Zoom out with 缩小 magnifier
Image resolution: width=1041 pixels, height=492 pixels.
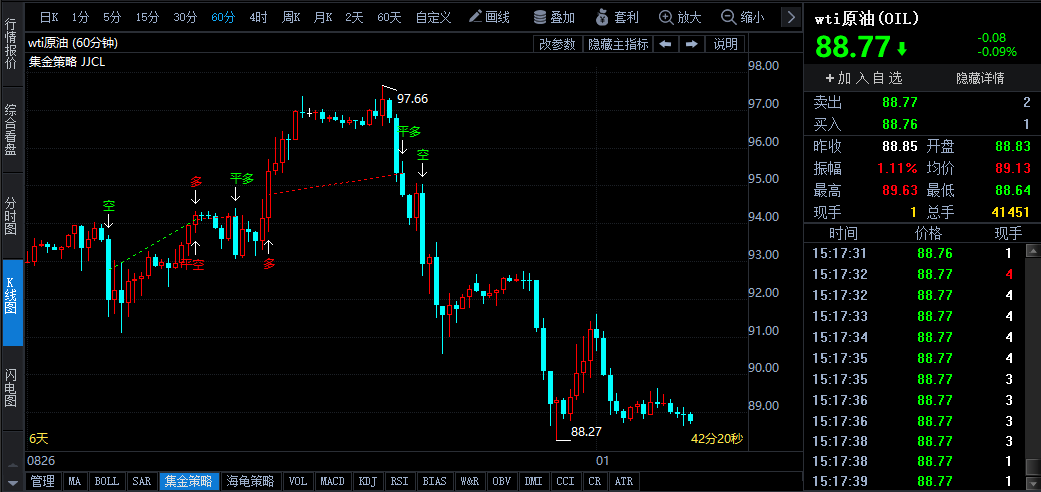click(743, 17)
